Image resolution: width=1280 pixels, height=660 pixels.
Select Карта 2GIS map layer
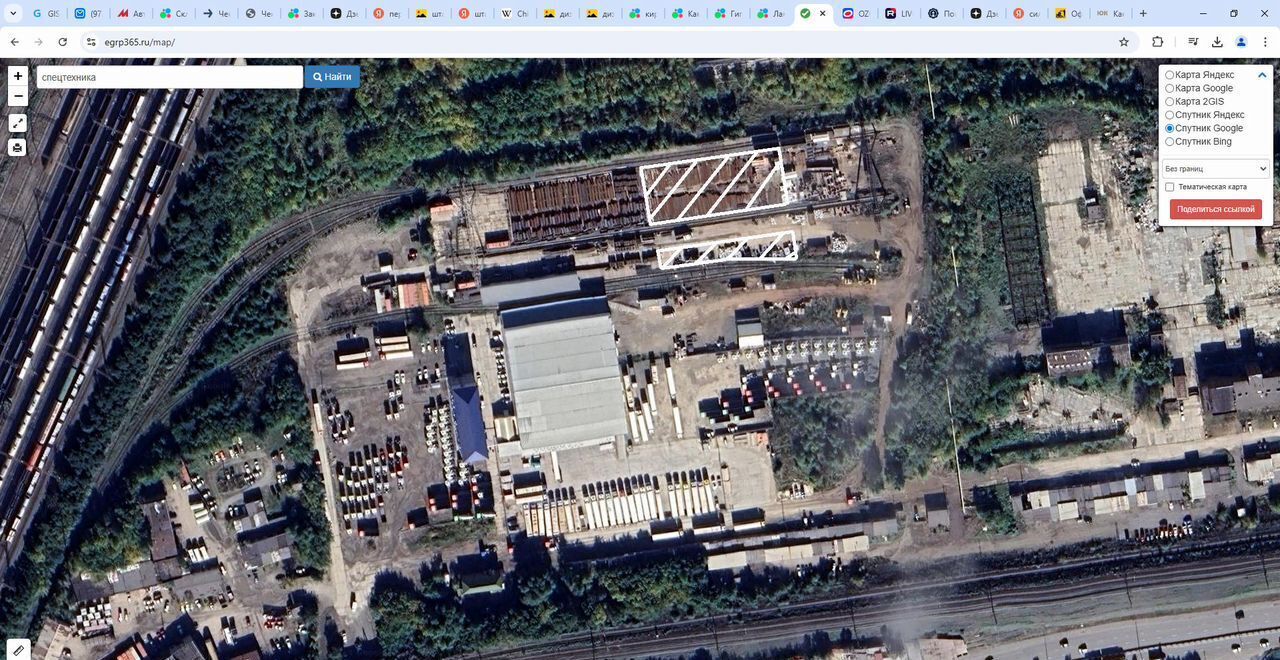[1170, 101]
